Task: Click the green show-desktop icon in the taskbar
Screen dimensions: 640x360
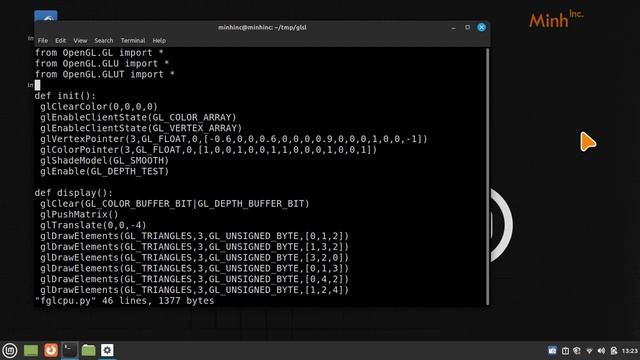Action: point(31,350)
